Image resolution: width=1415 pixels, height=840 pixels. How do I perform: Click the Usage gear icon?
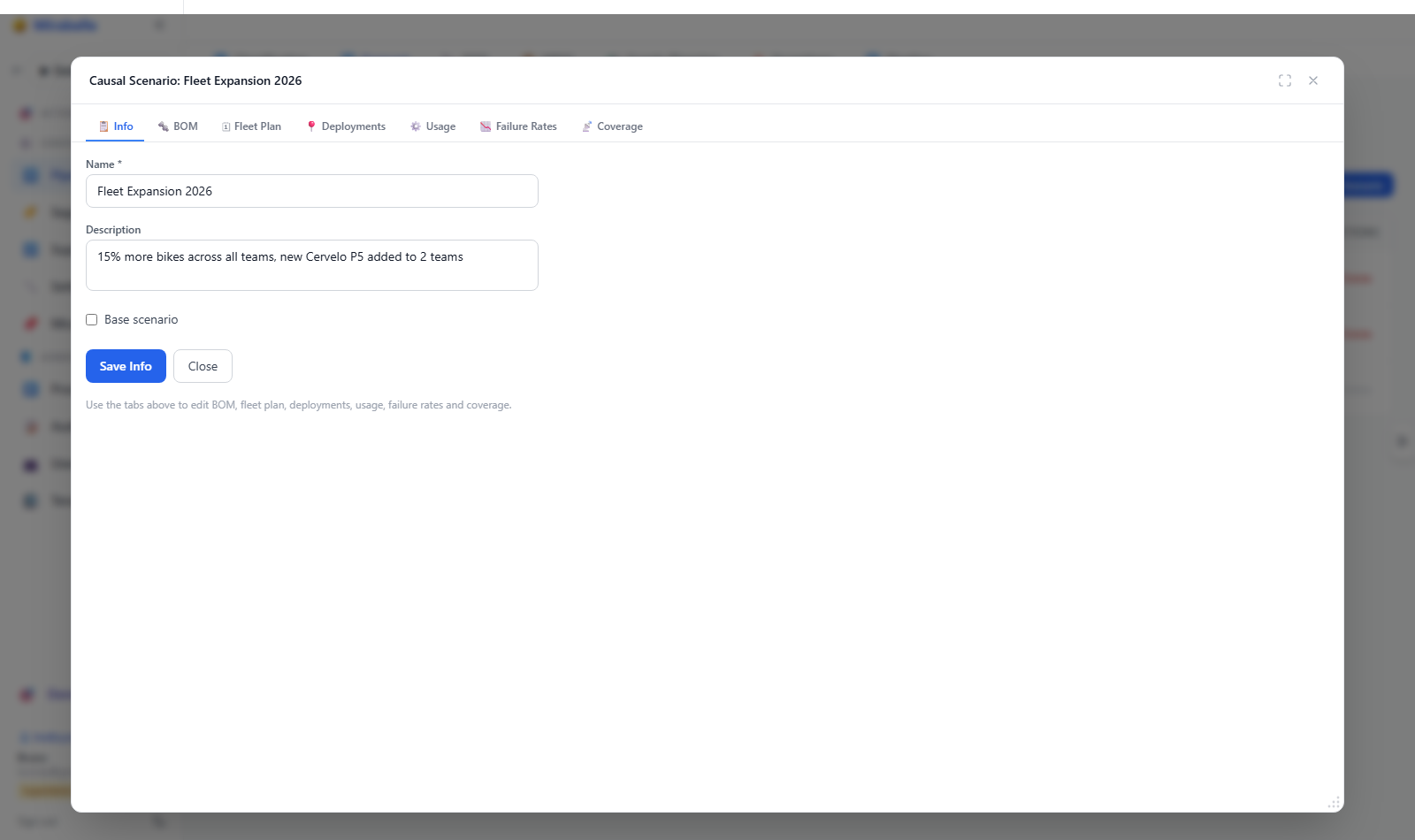pos(416,126)
